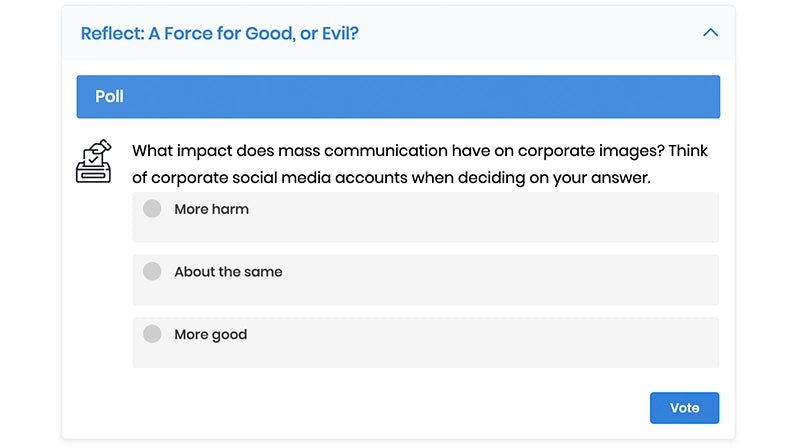Image resolution: width=795 pixels, height=448 pixels.
Task: Click the ballot box poll icon
Action: (x=94, y=162)
